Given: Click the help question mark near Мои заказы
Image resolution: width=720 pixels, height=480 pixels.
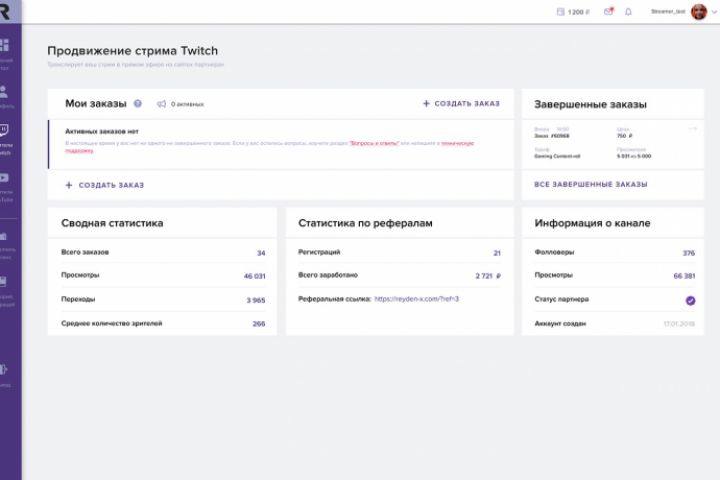Looking at the screenshot, I should click(x=137, y=103).
